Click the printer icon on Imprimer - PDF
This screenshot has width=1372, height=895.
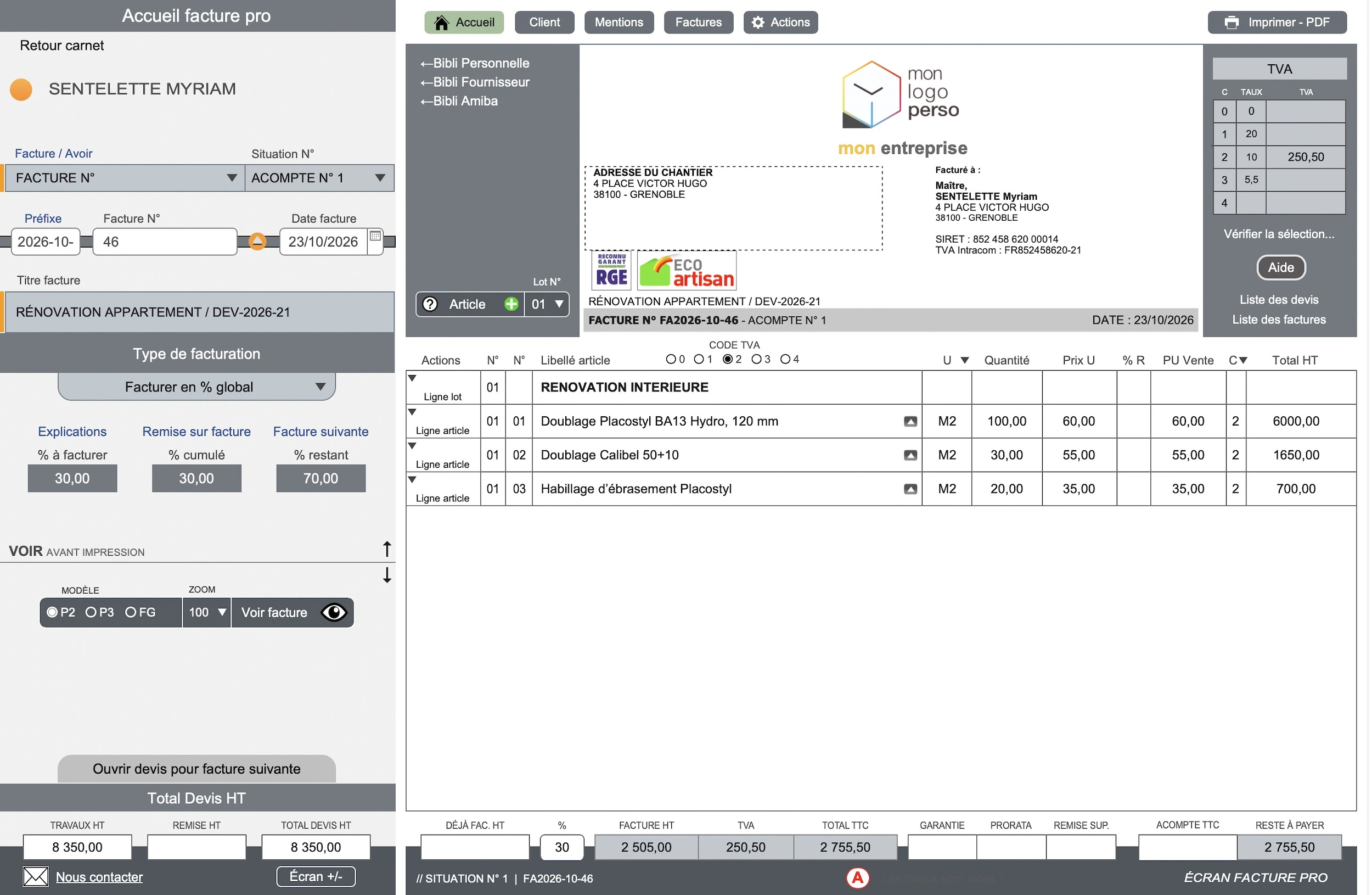click(x=1232, y=23)
